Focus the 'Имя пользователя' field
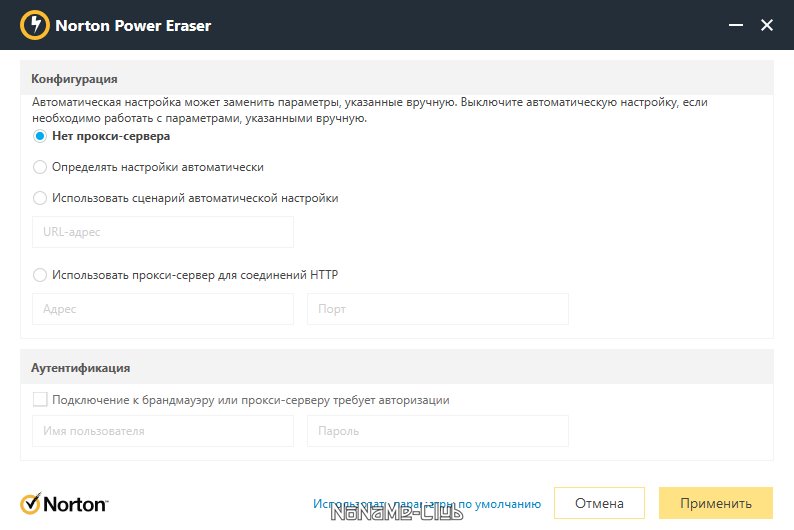 click(163, 431)
